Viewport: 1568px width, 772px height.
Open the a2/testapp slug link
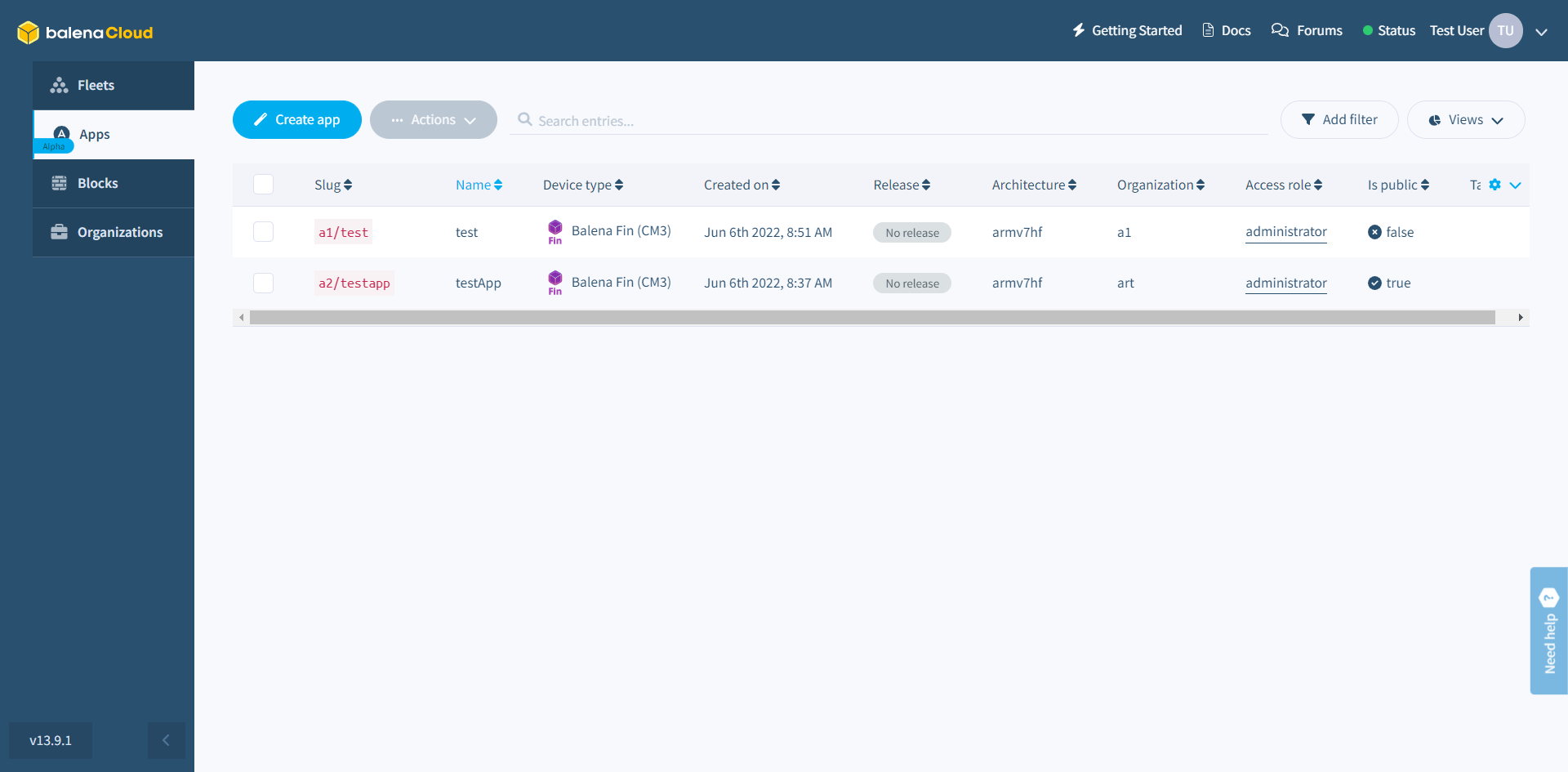point(354,283)
